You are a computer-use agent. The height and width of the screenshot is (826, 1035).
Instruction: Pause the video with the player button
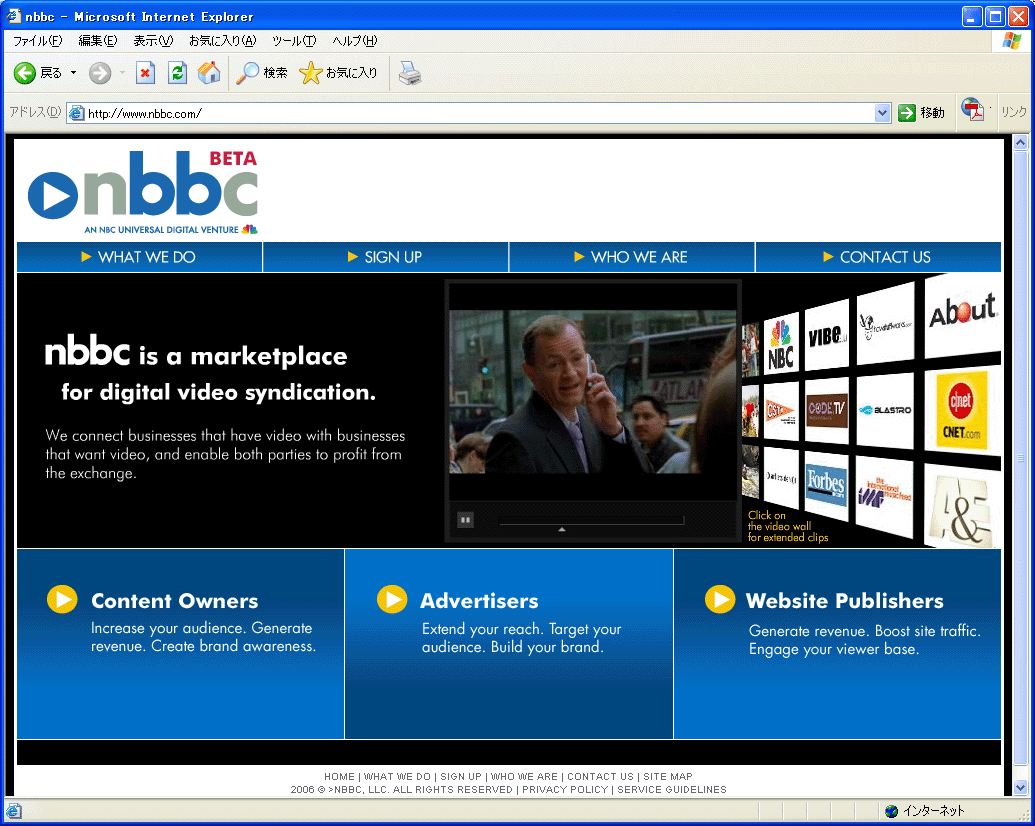[465, 519]
